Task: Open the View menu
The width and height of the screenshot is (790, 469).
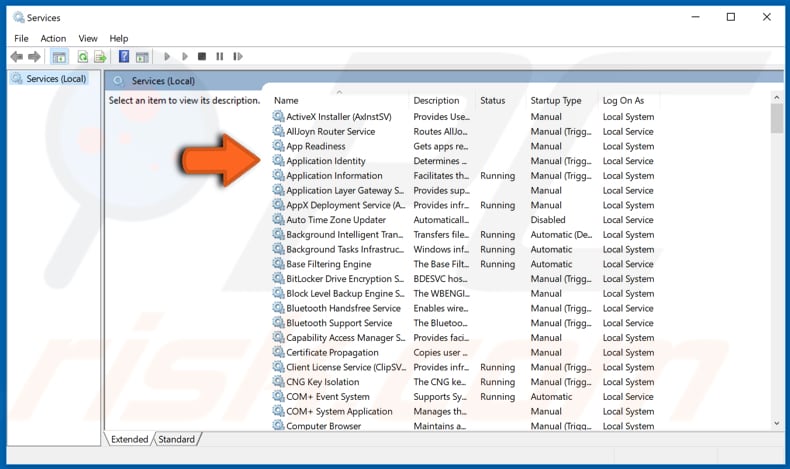Action: tap(88, 38)
